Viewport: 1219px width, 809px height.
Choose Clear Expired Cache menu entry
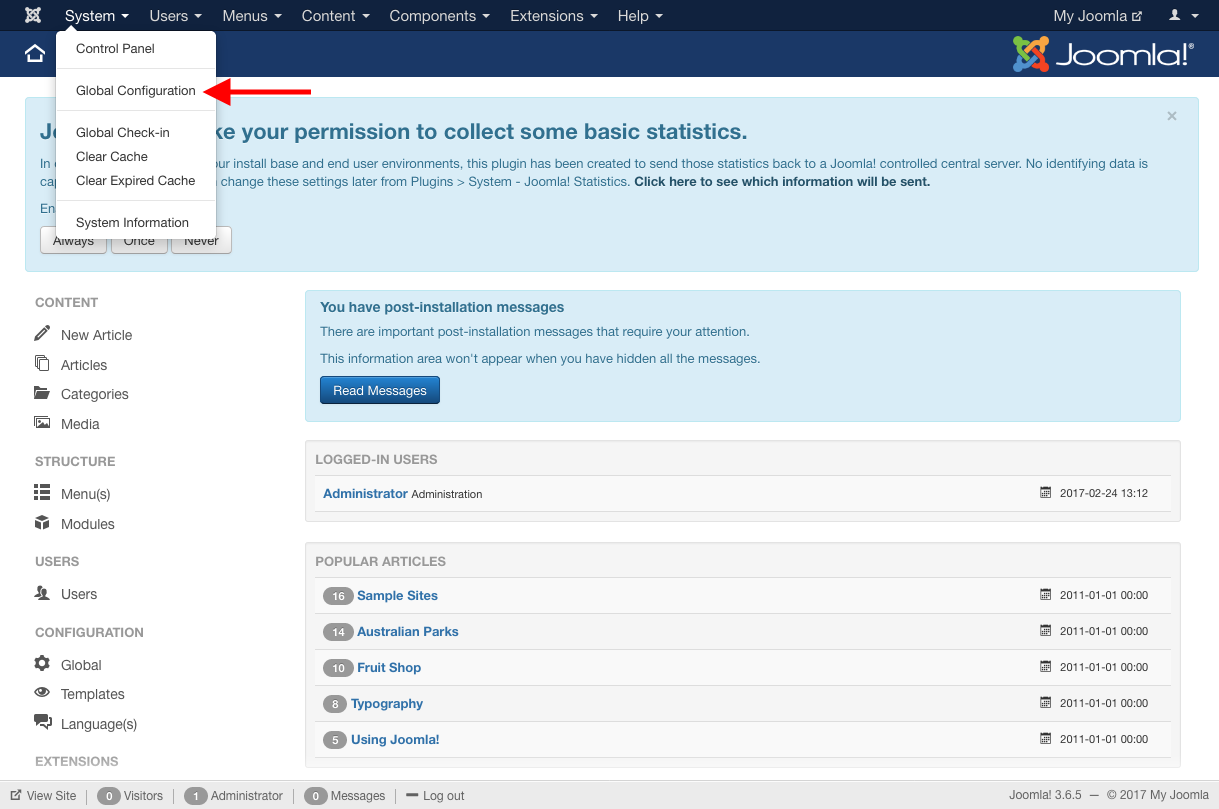136,181
